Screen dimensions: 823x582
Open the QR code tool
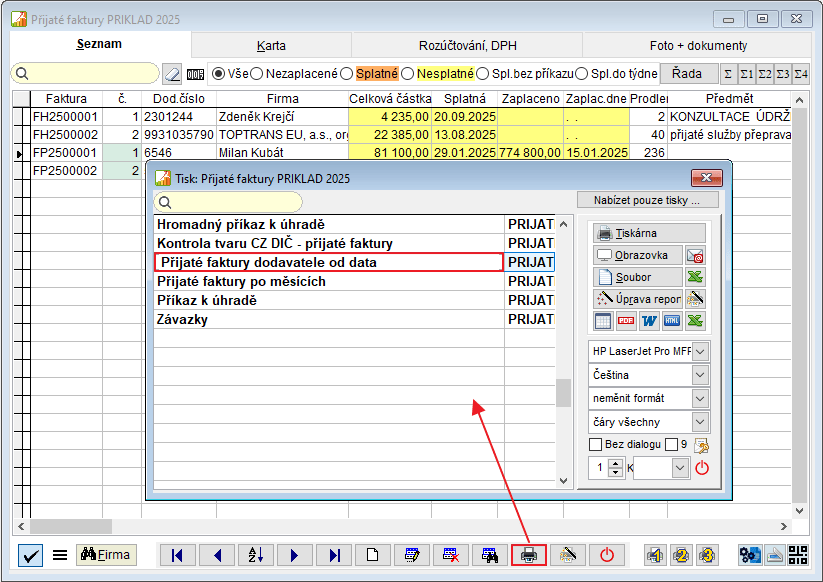click(x=798, y=555)
